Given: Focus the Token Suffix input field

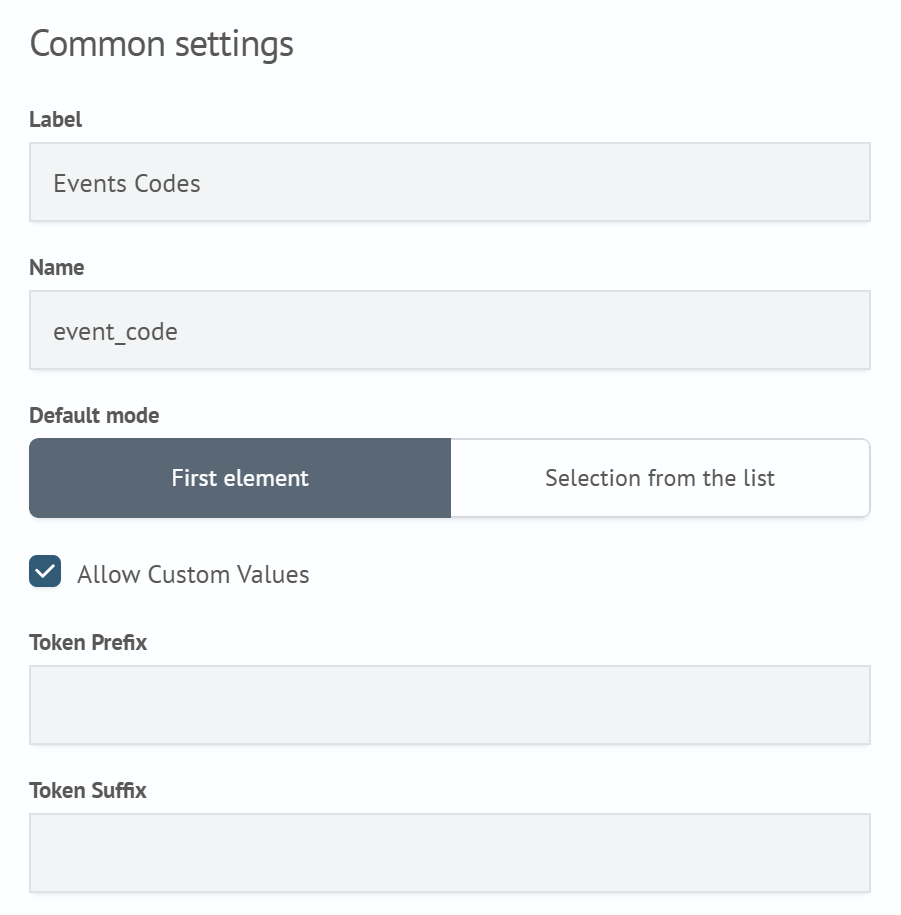Looking at the screenshot, I should pyautogui.click(x=449, y=853).
